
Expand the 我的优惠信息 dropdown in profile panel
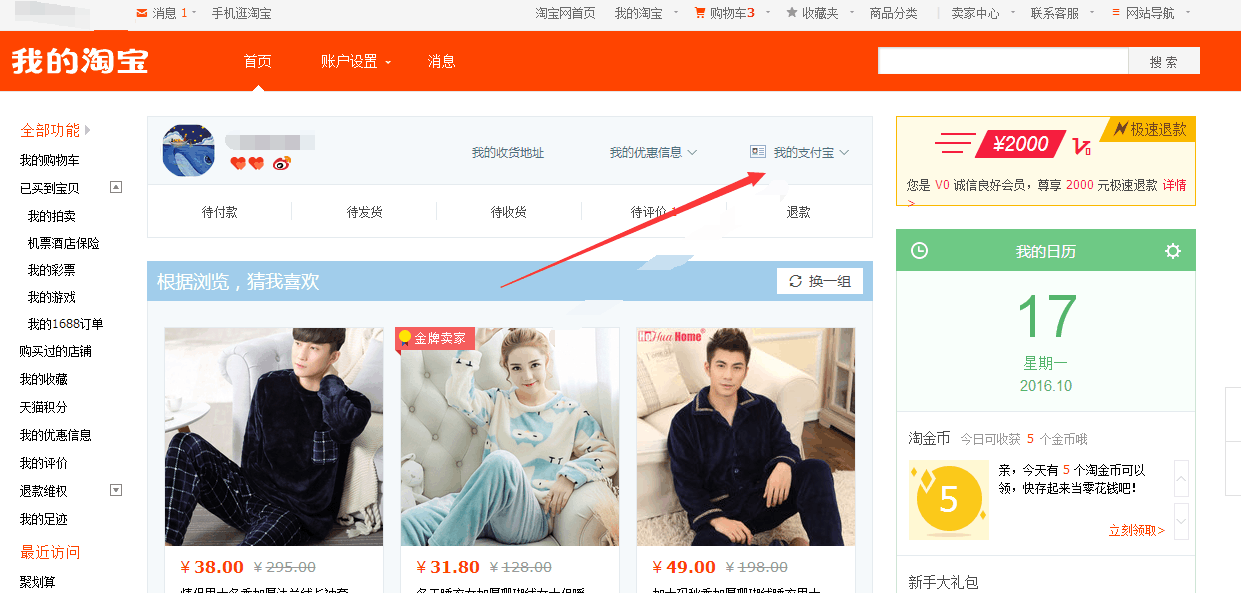click(x=692, y=153)
